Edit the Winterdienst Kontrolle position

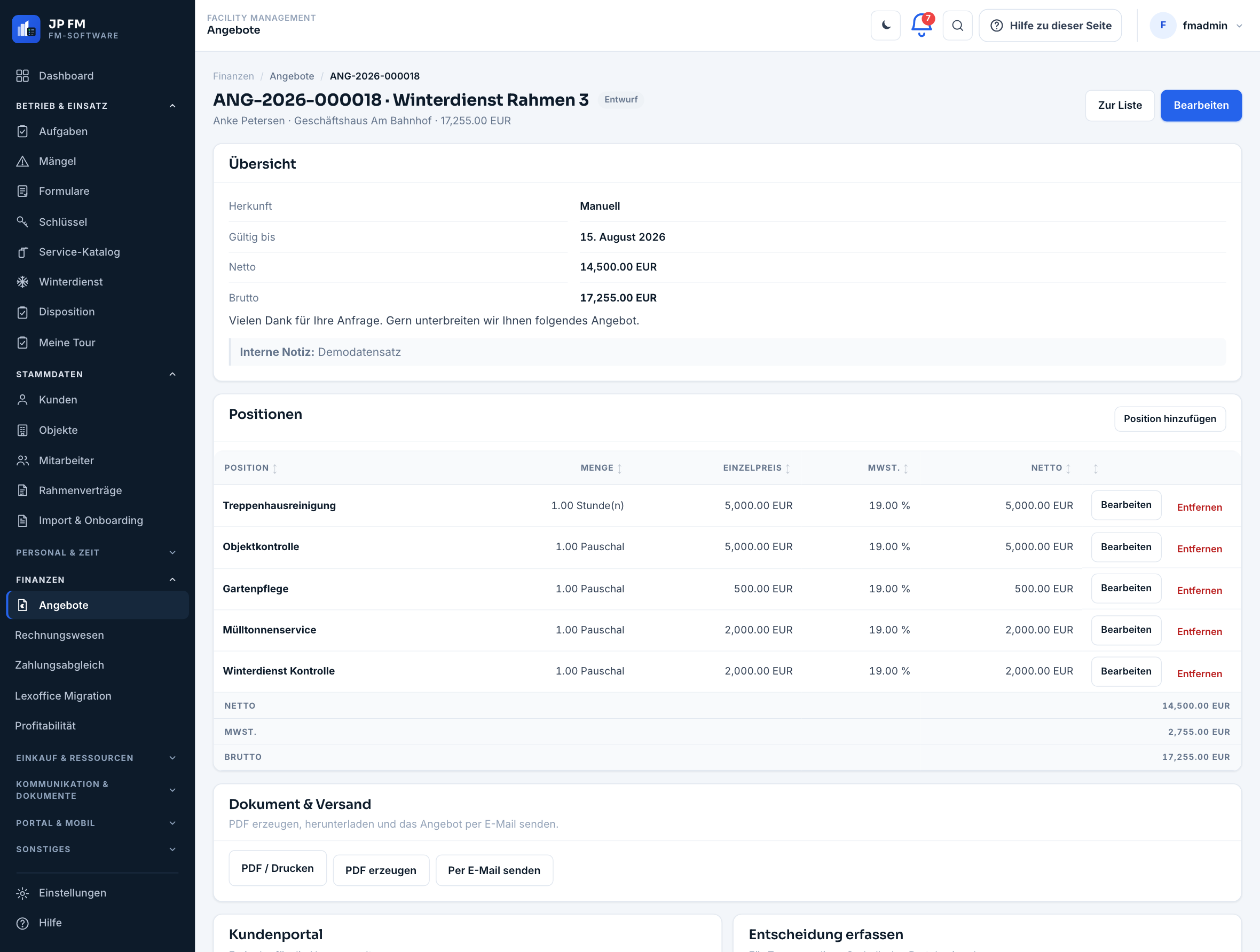pyautogui.click(x=1125, y=671)
